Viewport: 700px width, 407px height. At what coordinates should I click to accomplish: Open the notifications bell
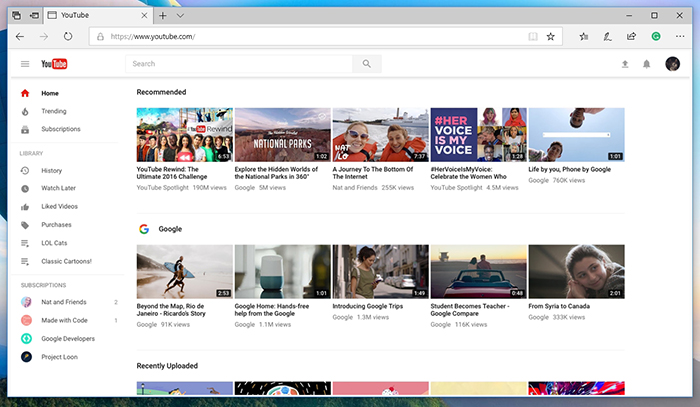coord(646,64)
